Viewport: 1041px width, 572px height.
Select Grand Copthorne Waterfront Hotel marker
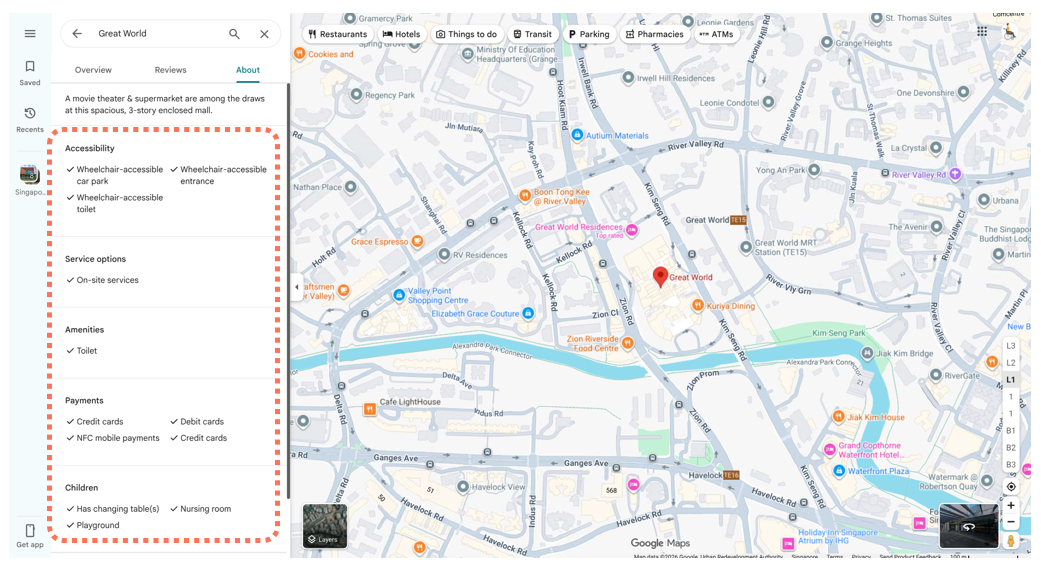829,450
